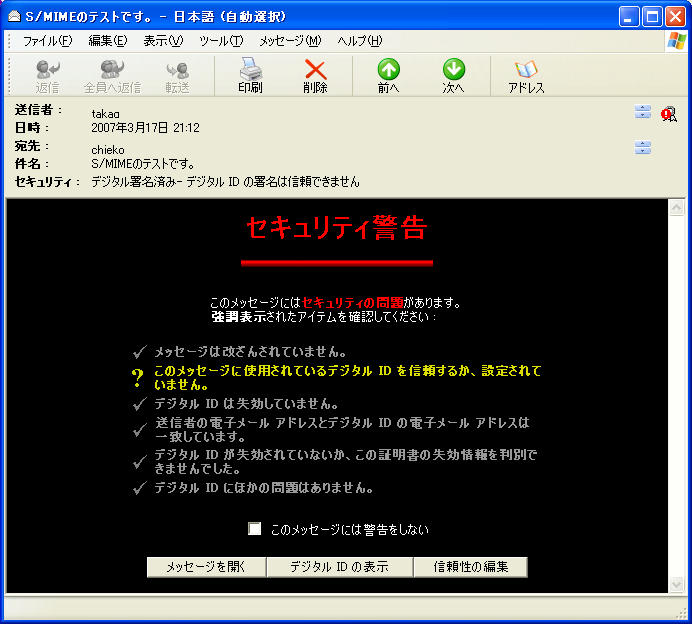Click the メッセージを開く button
This screenshot has width=692, height=624.
(206, 567)
